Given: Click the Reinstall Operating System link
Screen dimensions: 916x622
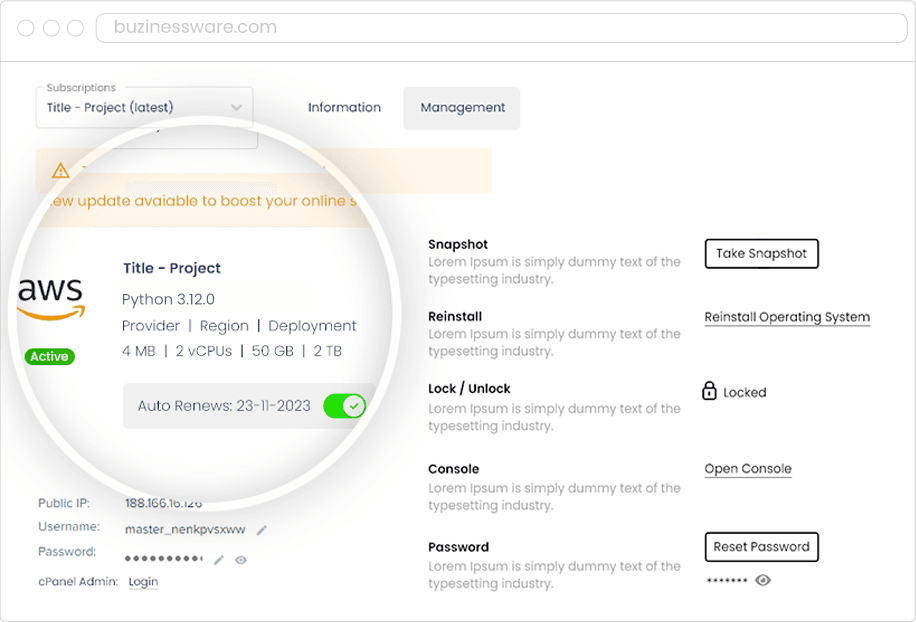Looking at the screenshot, I should (x=787, y=317).
